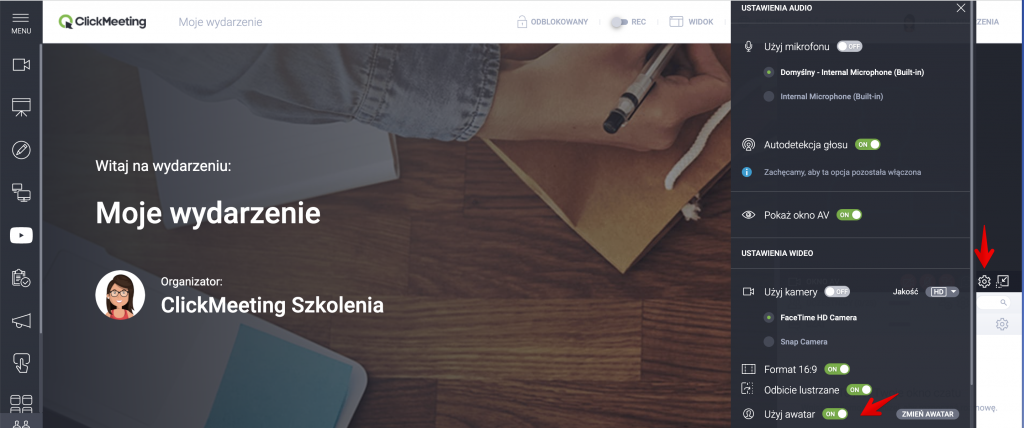Select the whiteboard pencil sidebar icon
The width and height of the screenshot is (1024, 428).
coord(22,150)
